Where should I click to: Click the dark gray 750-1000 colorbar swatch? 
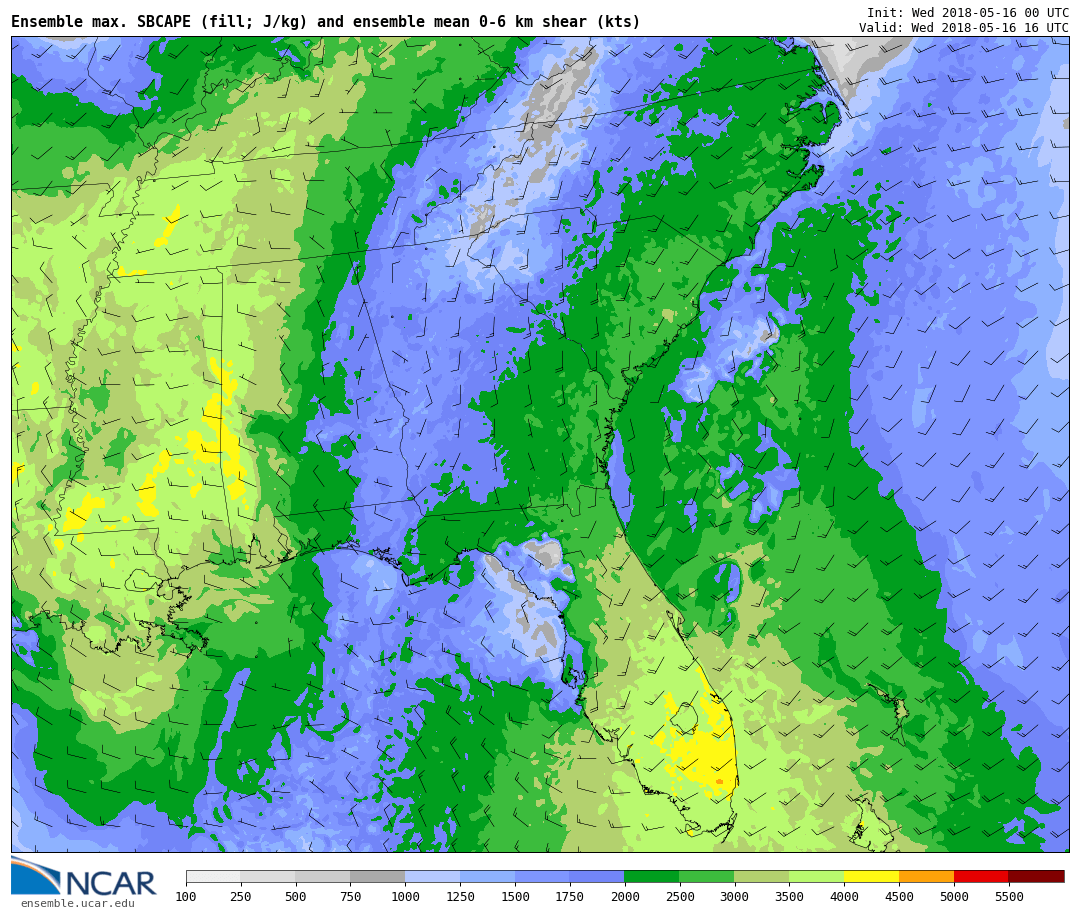pos(377,876)
